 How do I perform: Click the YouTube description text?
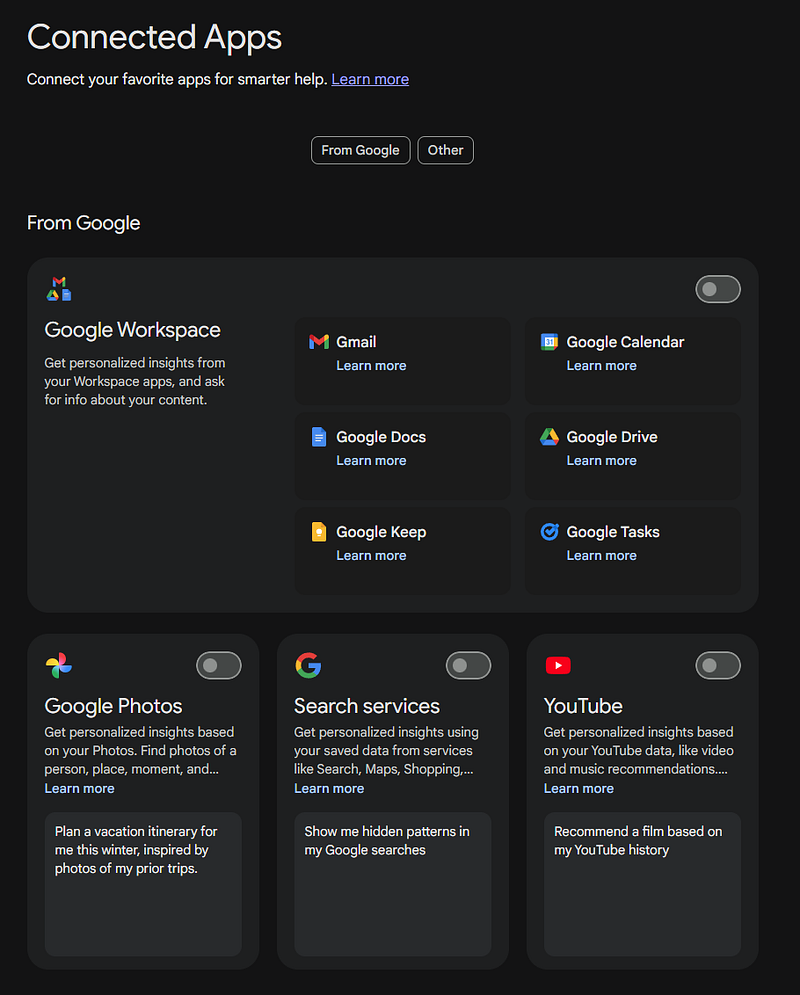(639, 751)
